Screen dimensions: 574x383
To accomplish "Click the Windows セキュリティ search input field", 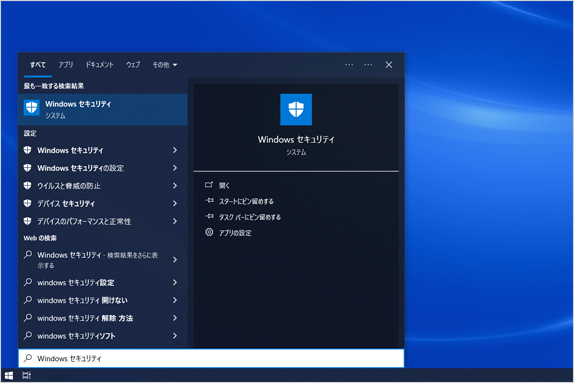I will point(211,358).
